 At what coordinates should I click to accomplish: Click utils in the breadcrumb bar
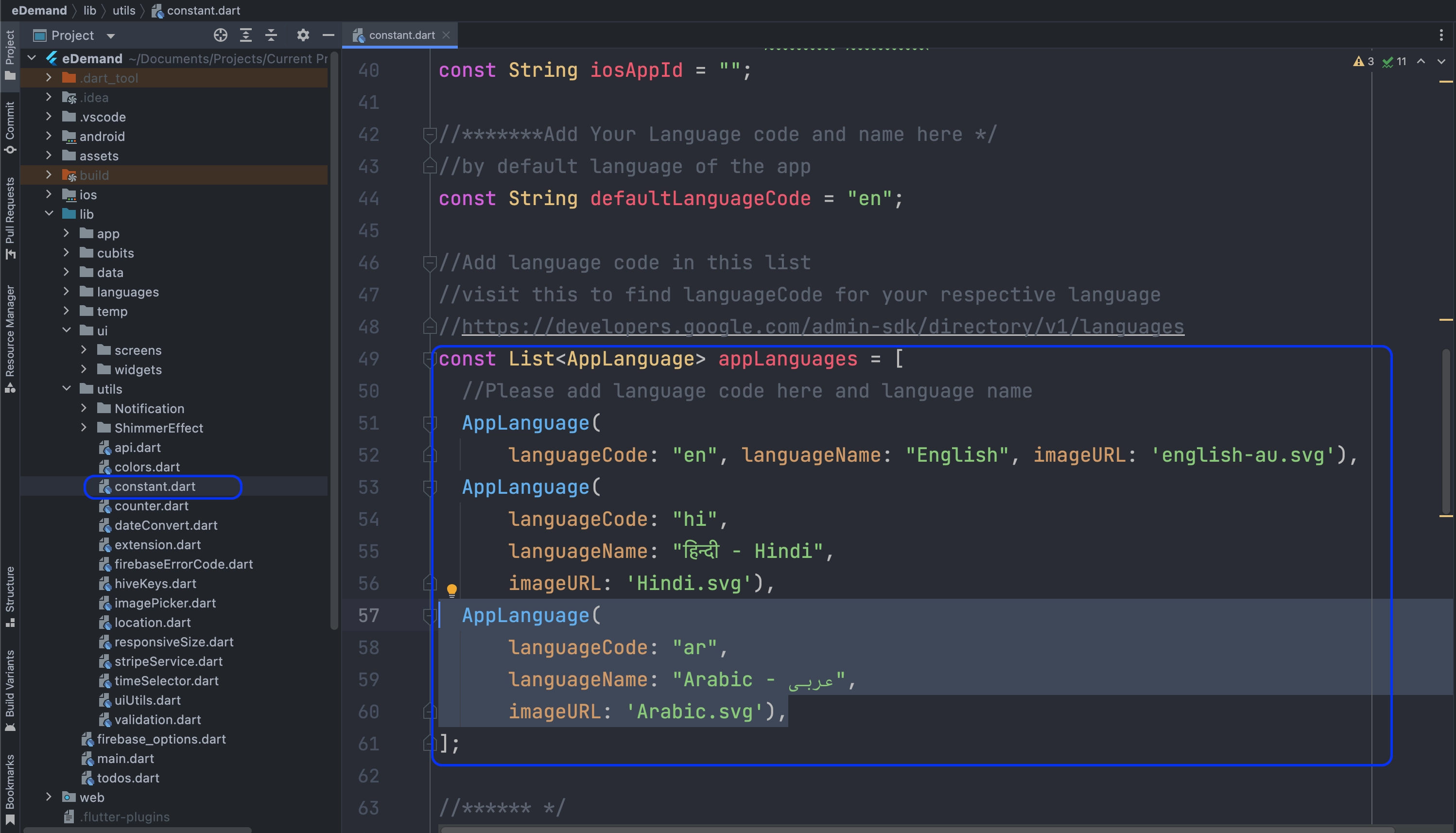(x=123, y=10)
